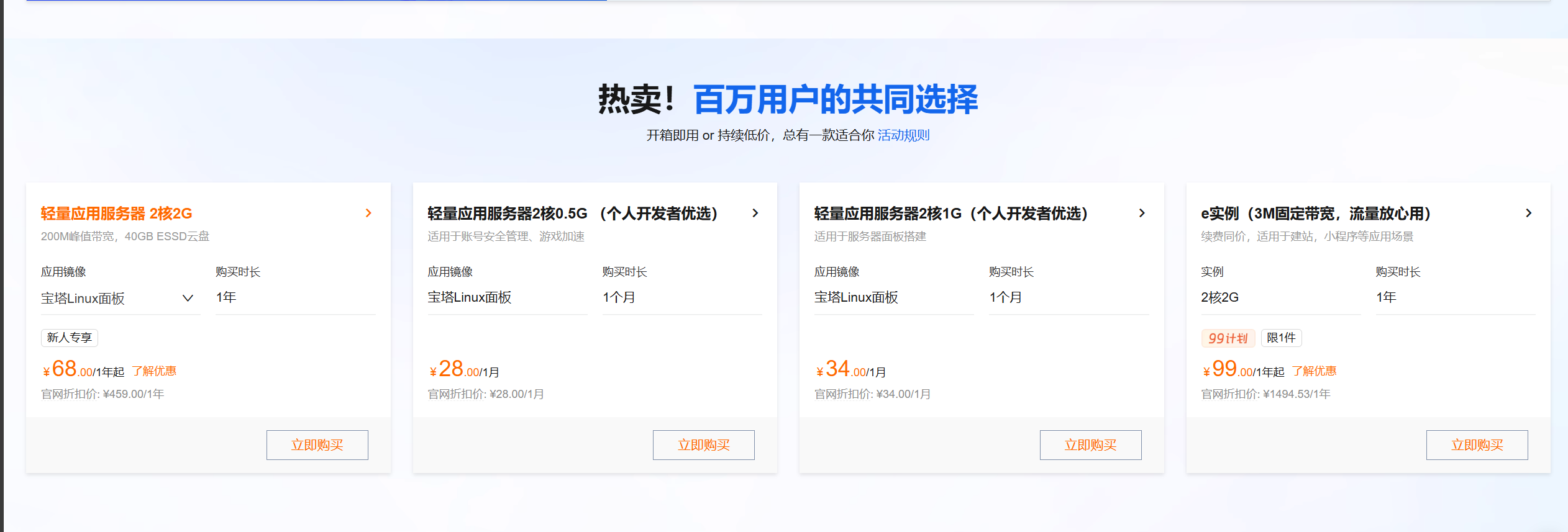Open the 活动规则 link
The height and width of the screenshot is (532, 1568).
(903, 135)
